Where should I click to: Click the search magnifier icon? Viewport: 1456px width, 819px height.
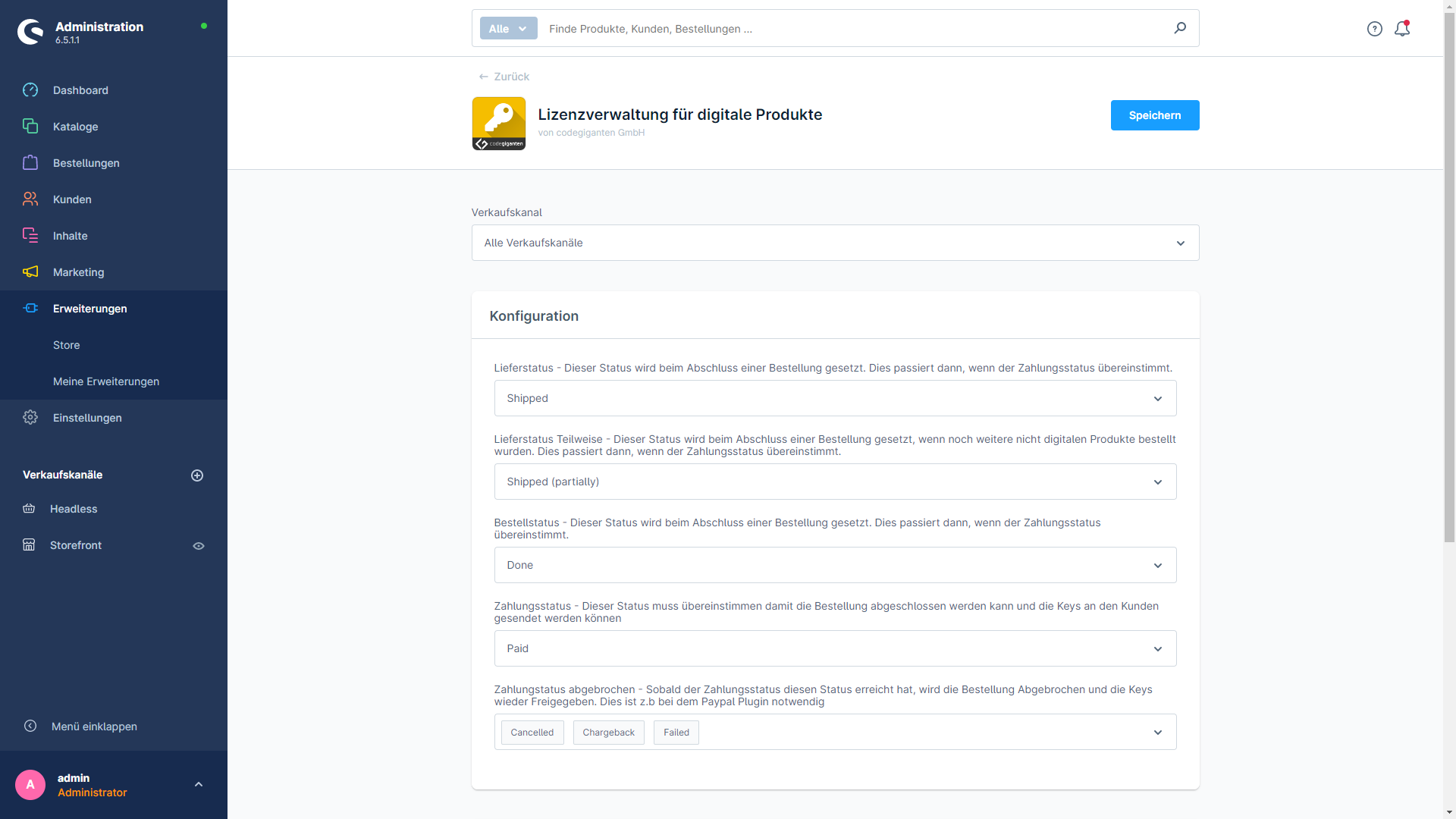[1180, 28]
